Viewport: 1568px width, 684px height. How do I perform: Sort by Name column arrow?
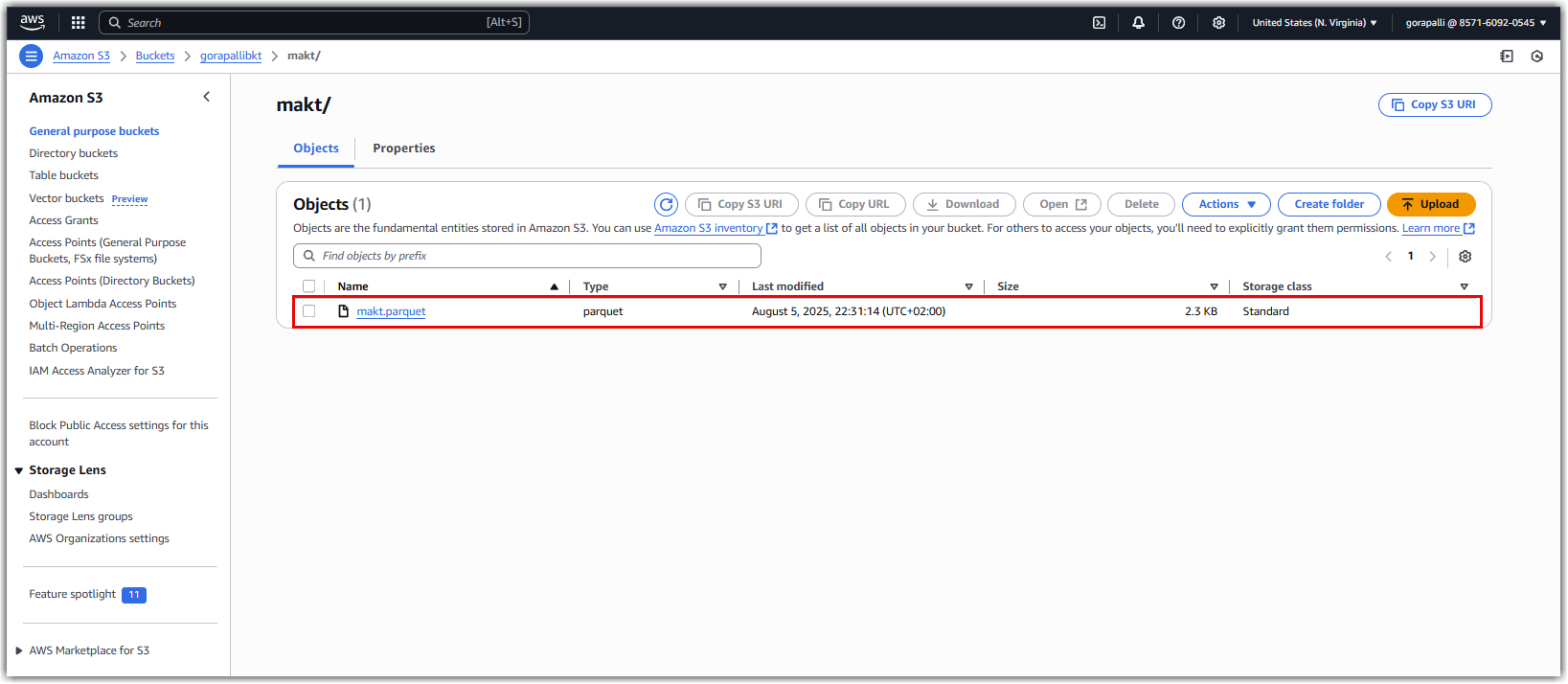click(x=554, y=286)
